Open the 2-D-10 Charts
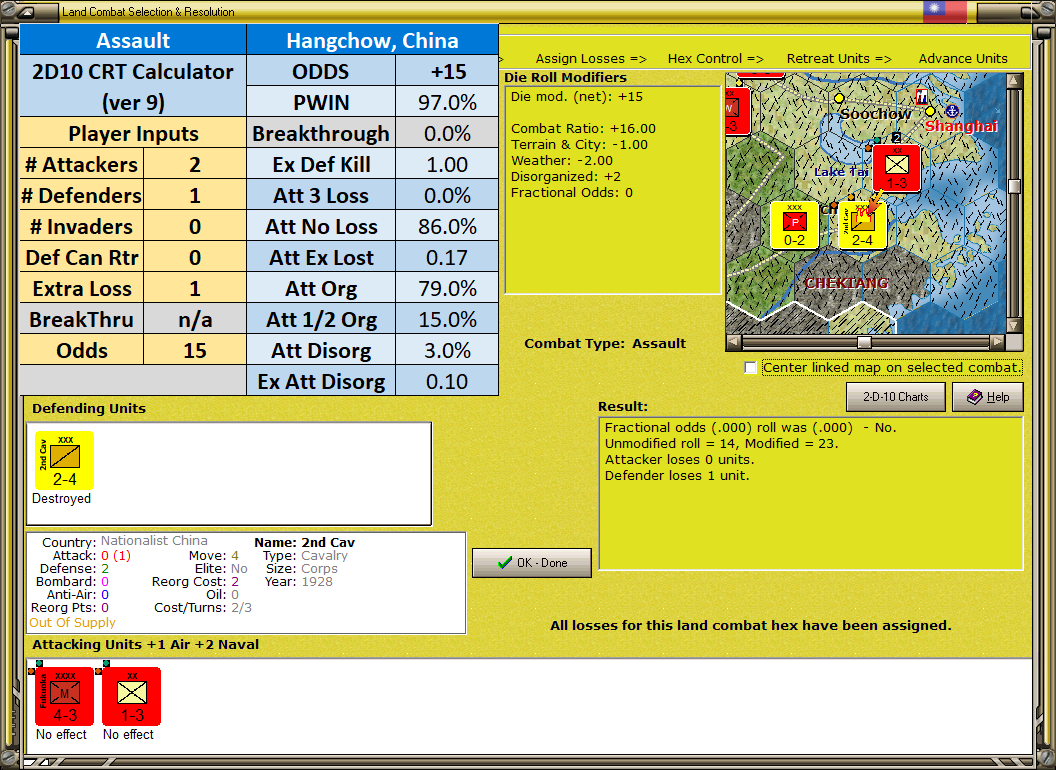 [x=896, y=397]
